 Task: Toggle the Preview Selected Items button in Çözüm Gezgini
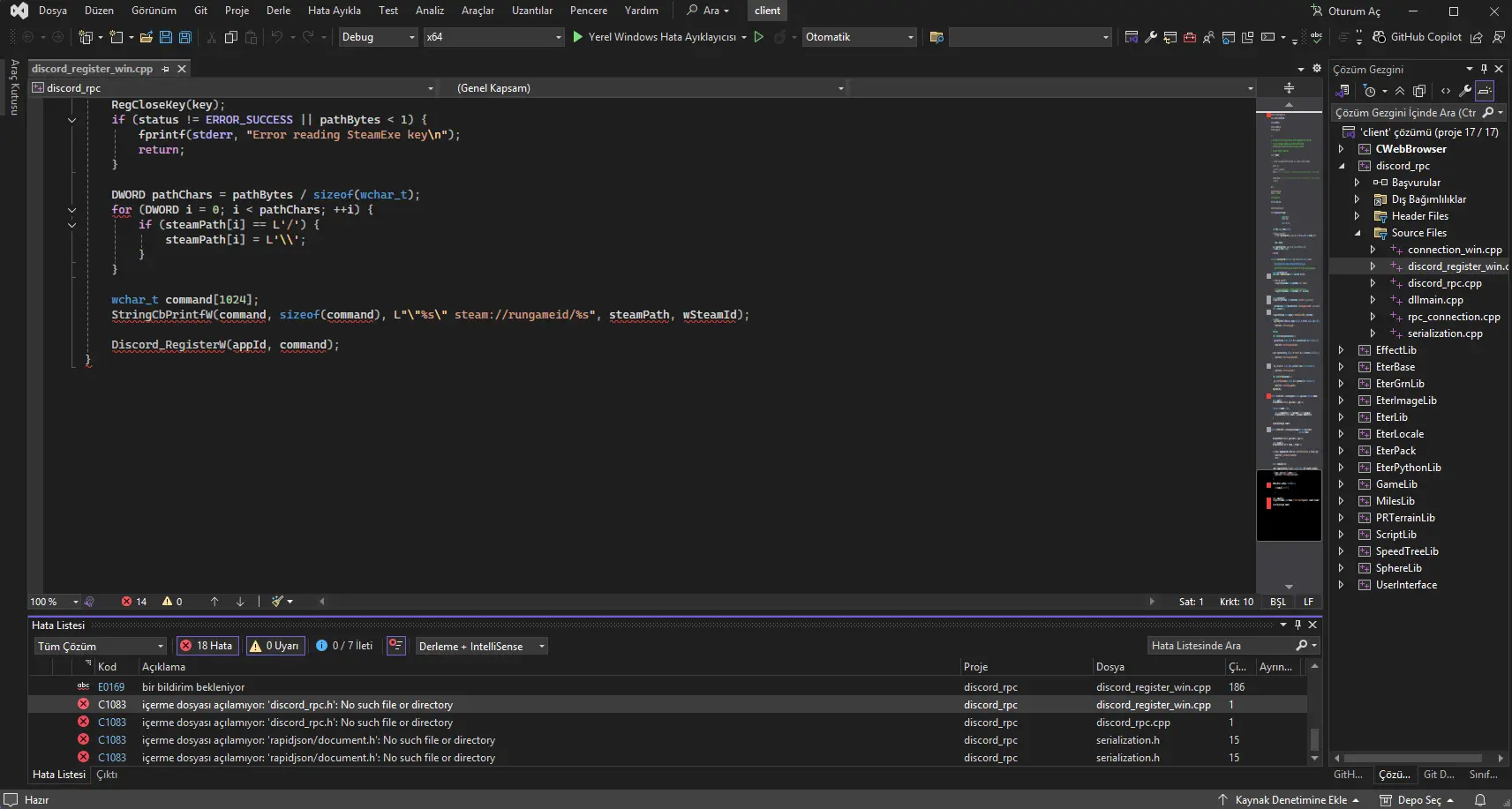[x=1486, y=91]
